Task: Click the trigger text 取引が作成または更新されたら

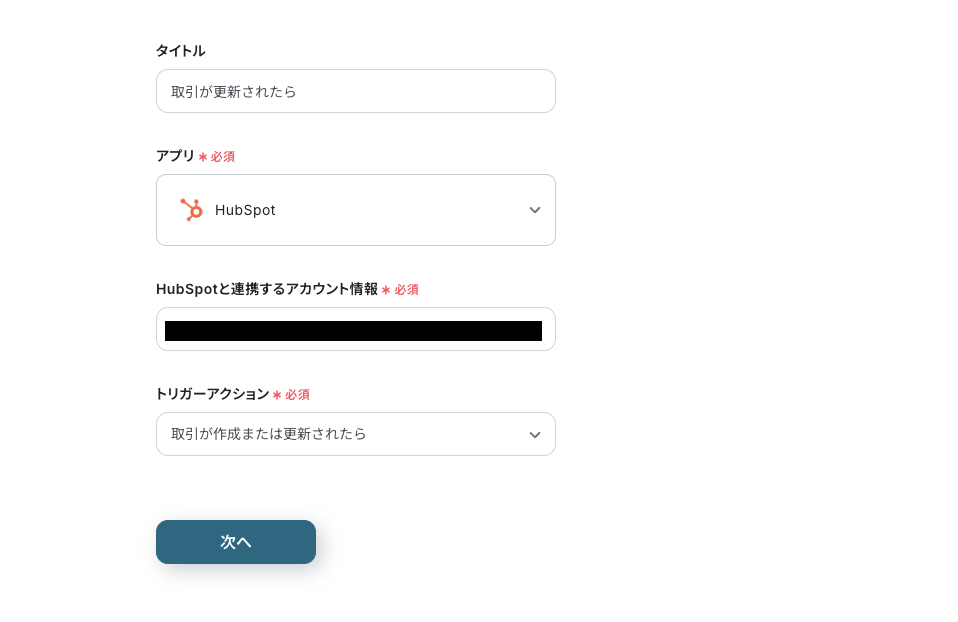Action: click(269, 434)
